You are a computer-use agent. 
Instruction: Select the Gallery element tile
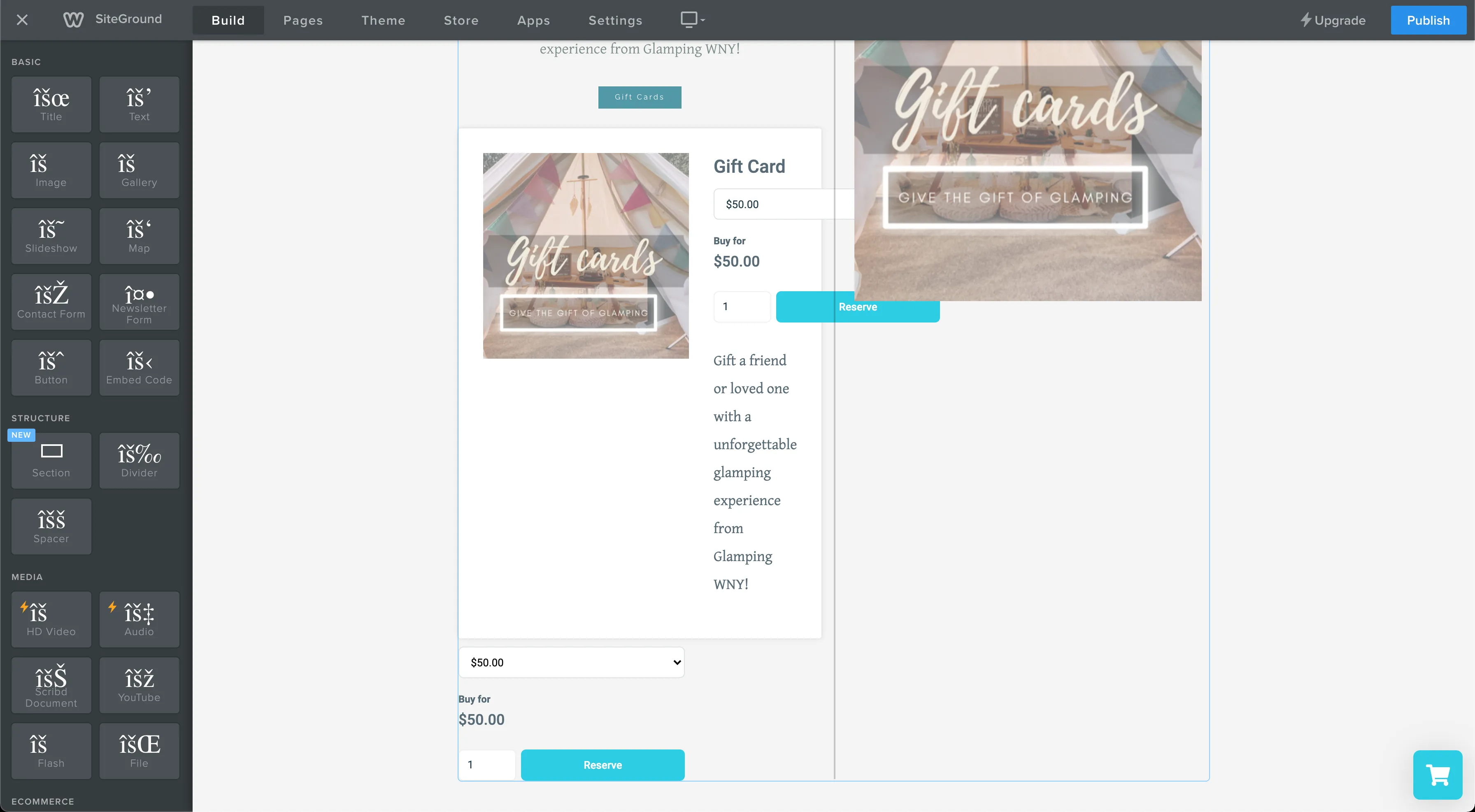(x=139, y=171)
